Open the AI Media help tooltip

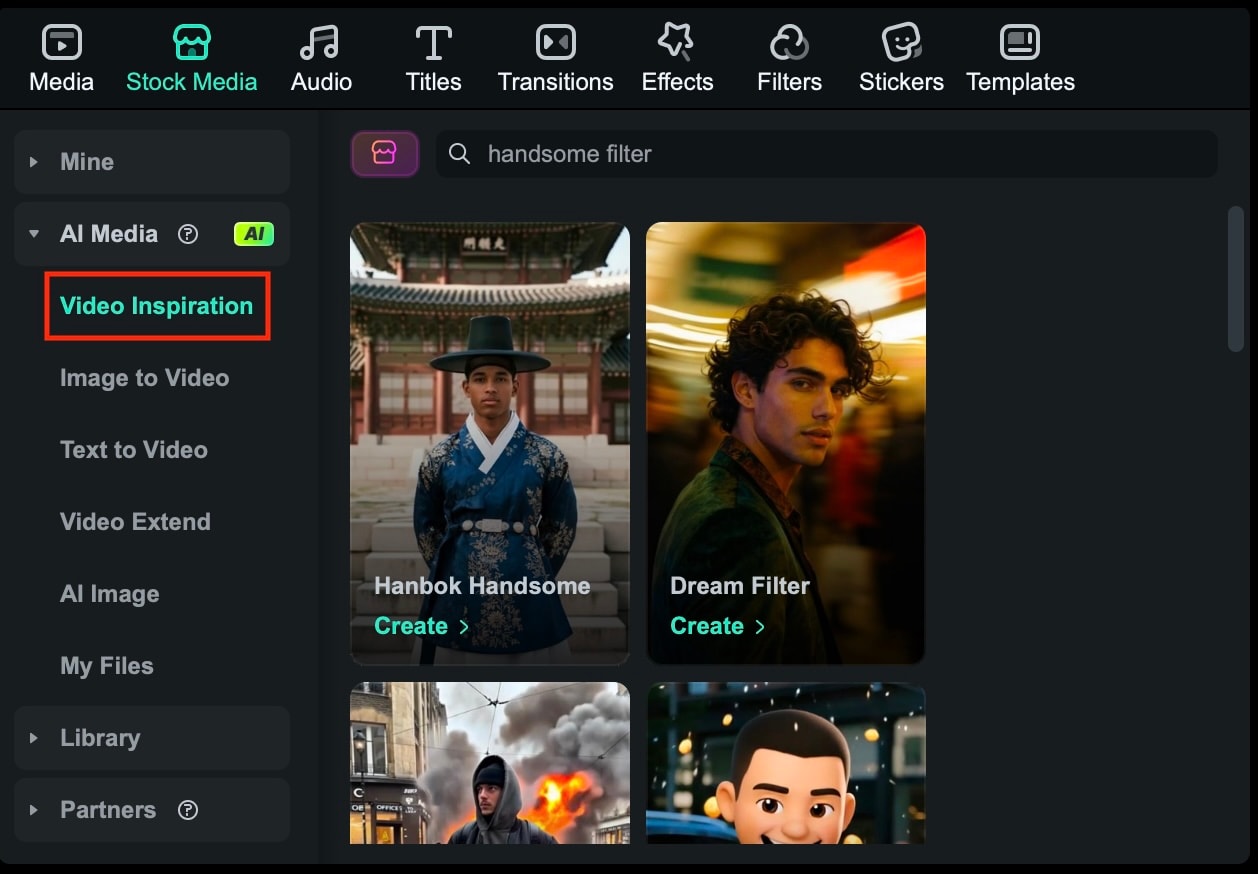(x=188, y=234)
